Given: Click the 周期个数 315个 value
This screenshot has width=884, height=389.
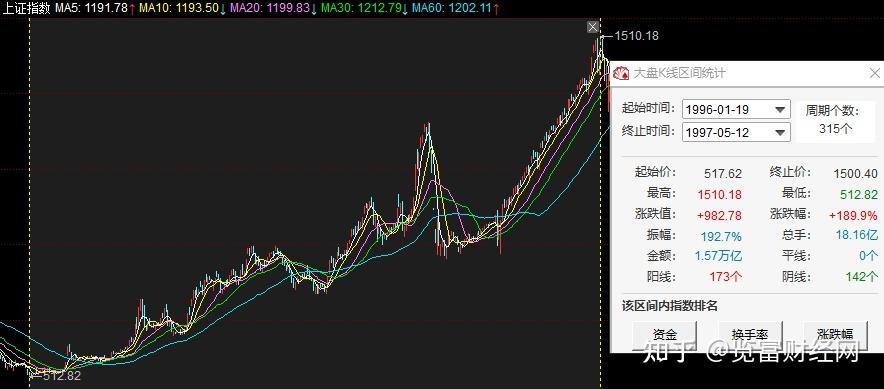Looking at the screenshot, I should (836, 129).
